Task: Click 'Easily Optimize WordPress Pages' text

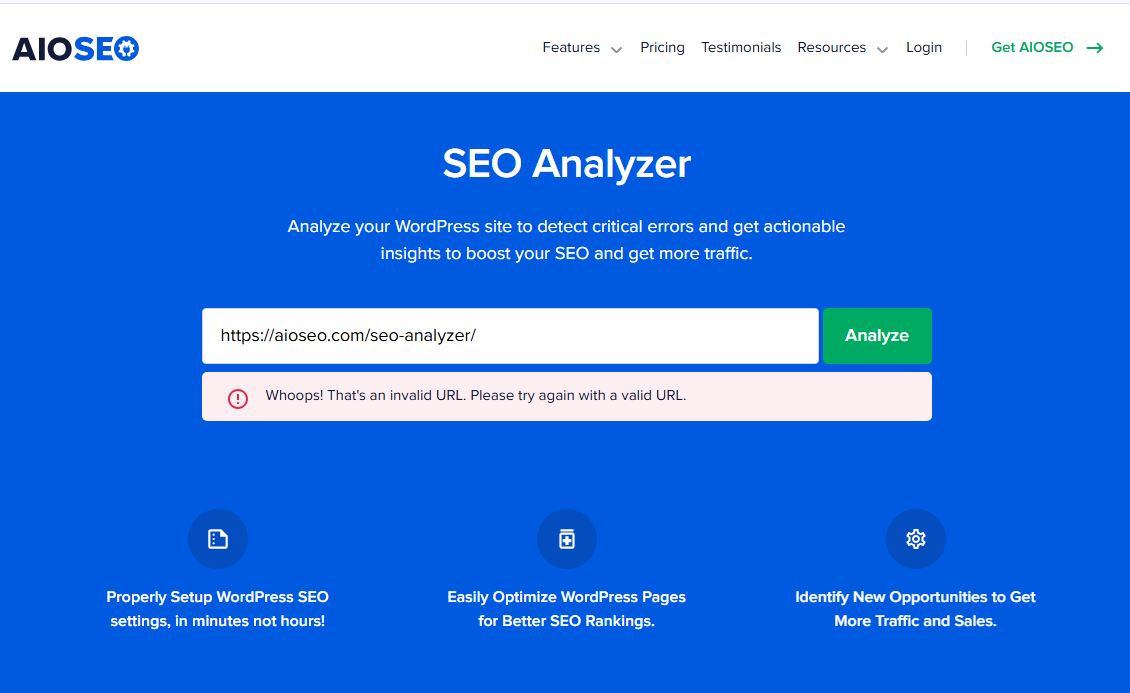Action: (x=566, y=597)
